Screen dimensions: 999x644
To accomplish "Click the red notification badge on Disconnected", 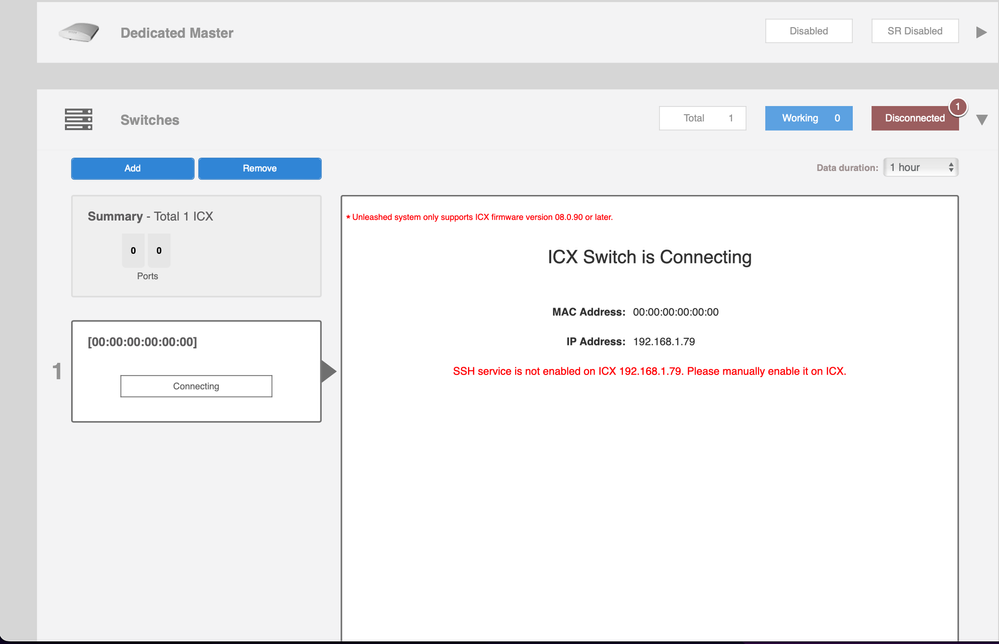I will click(957, 106).
